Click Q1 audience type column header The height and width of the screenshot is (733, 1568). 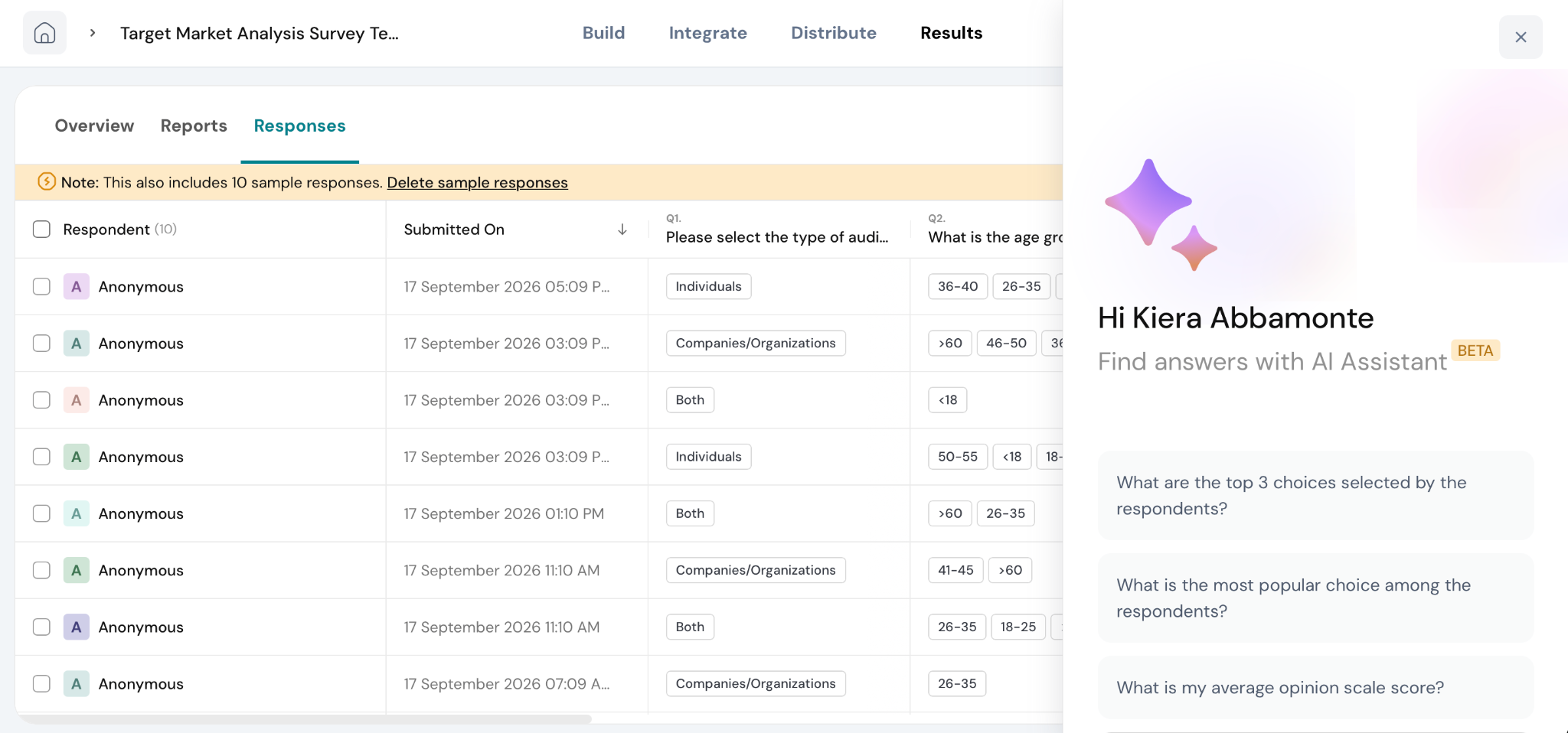point(777,230)
